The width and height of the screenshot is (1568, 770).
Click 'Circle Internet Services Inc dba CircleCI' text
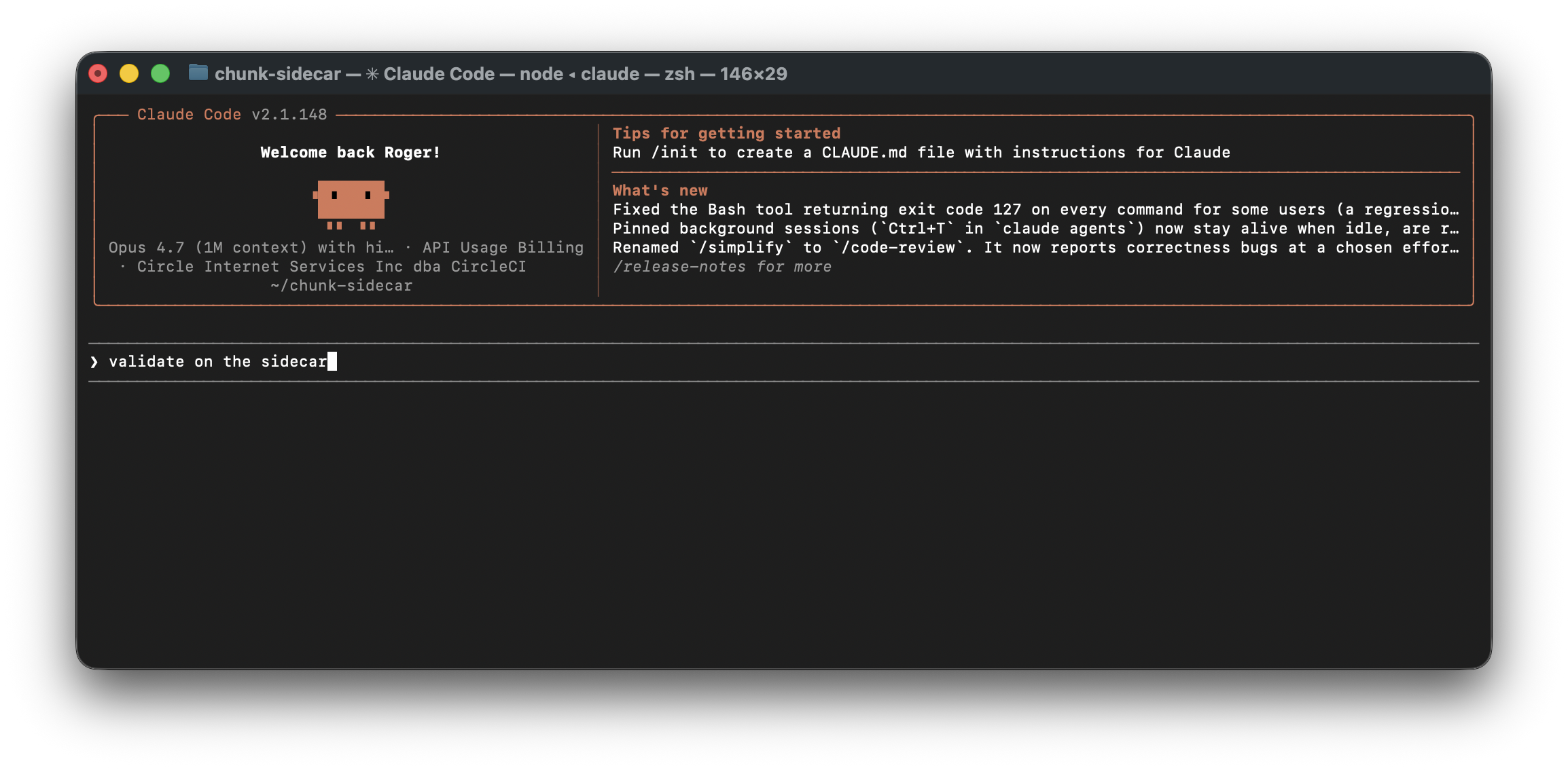332,267
